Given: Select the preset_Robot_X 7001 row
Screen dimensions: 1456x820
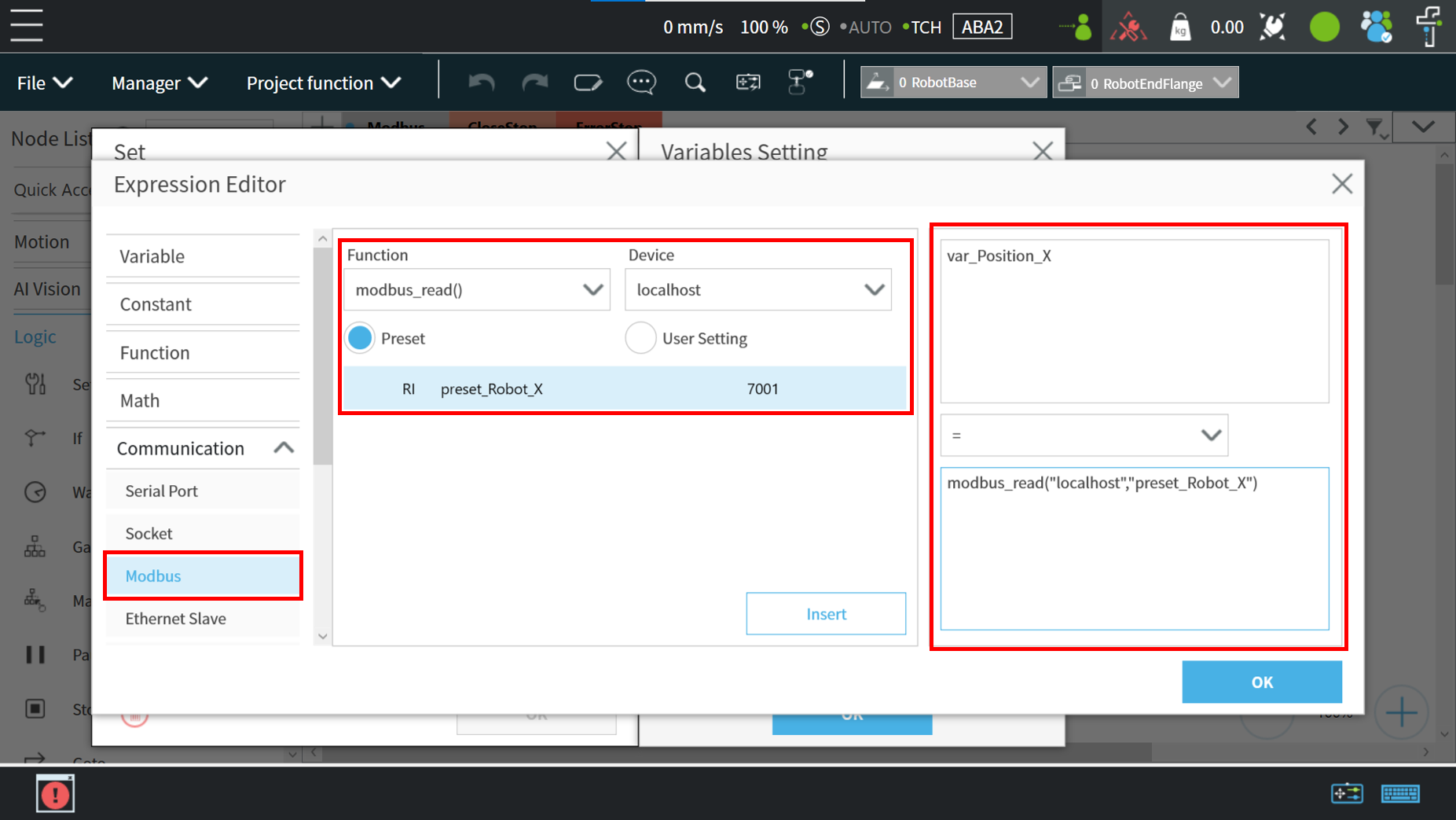Looking at the screenshot, I should 625,389.
